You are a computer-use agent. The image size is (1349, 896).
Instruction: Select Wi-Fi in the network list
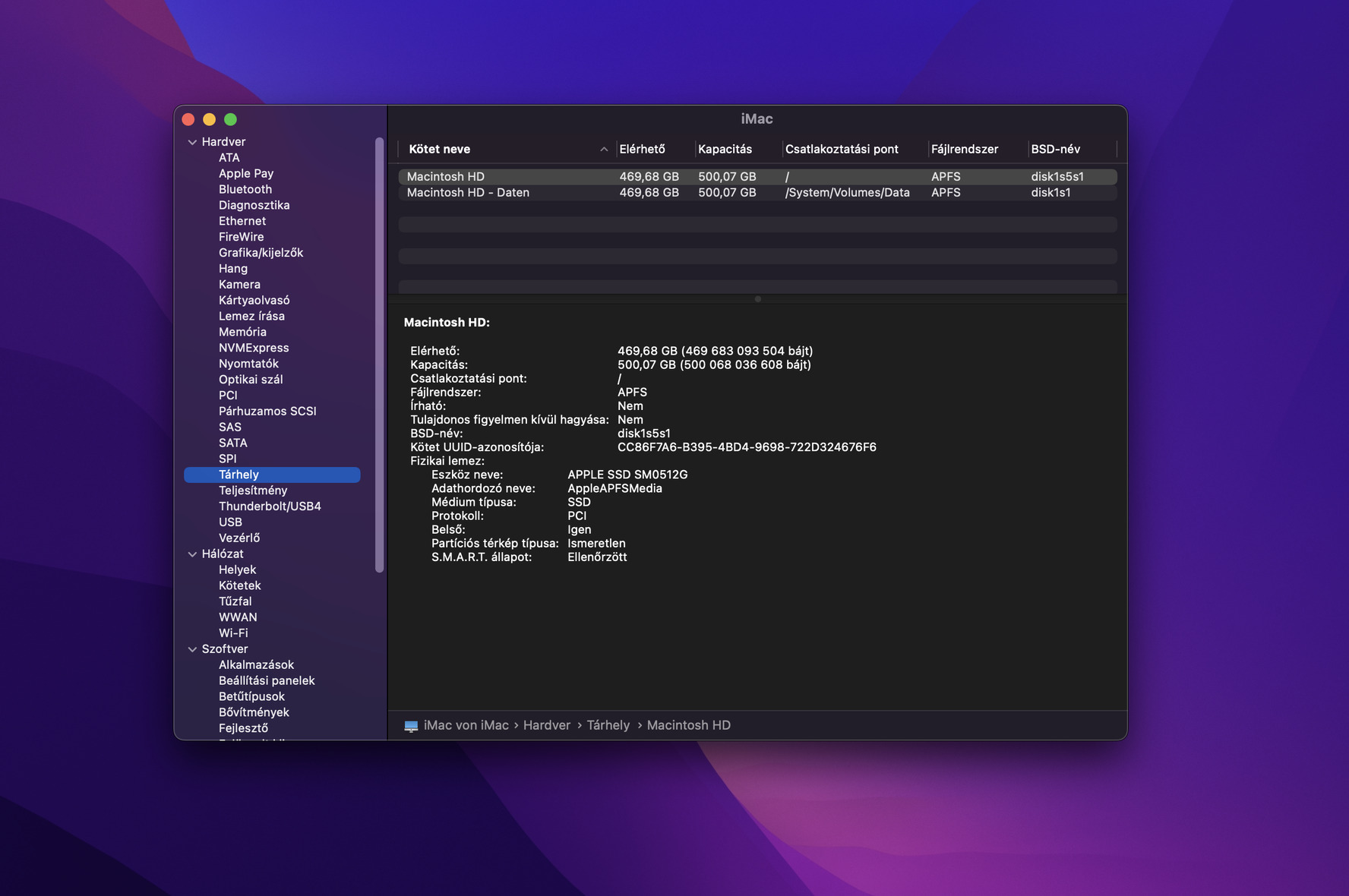233,633
